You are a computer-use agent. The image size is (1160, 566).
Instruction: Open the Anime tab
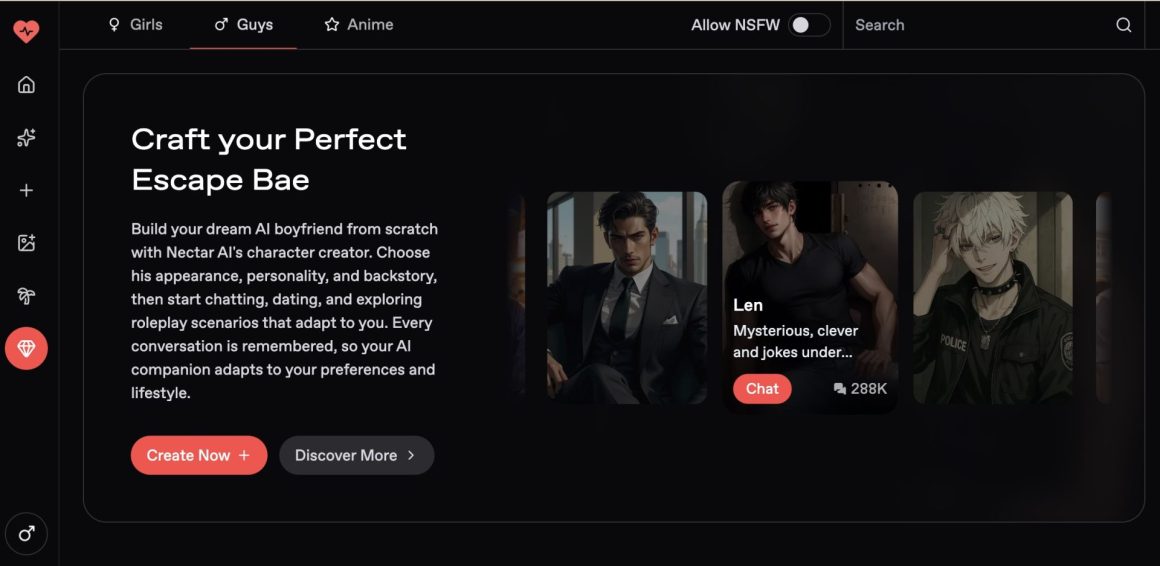(359, 25)
